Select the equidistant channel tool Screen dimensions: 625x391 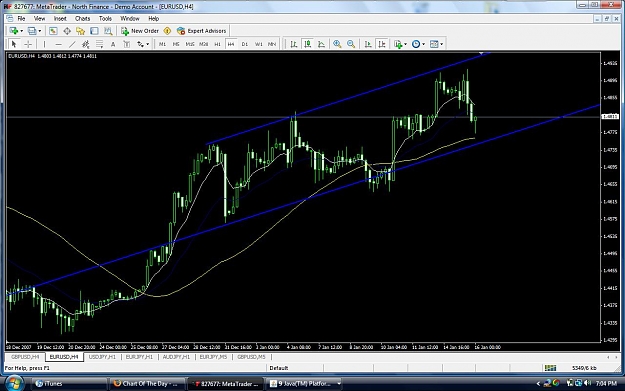(x=85, y=44)
